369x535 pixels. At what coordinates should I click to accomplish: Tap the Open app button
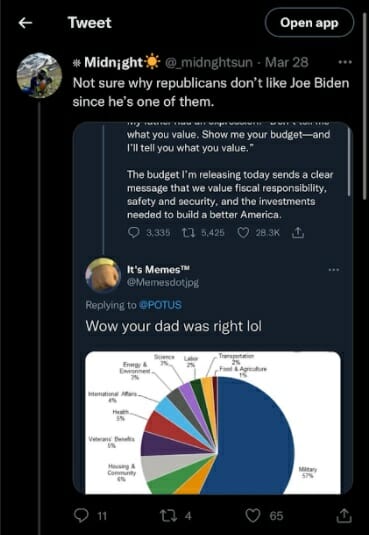tap(309, 23)
